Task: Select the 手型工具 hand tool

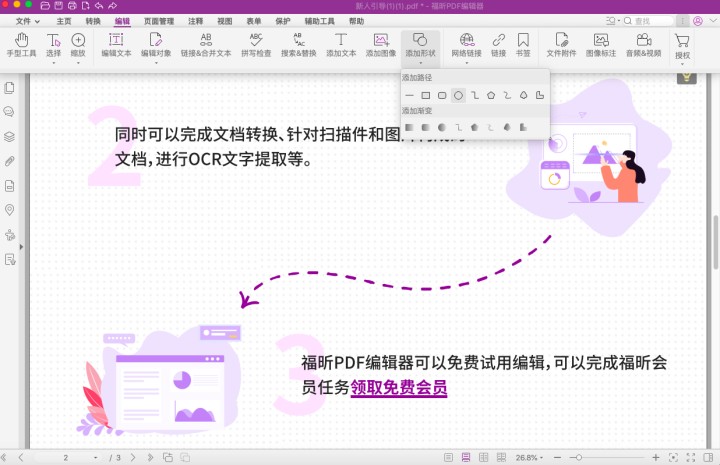Action: 21,45
